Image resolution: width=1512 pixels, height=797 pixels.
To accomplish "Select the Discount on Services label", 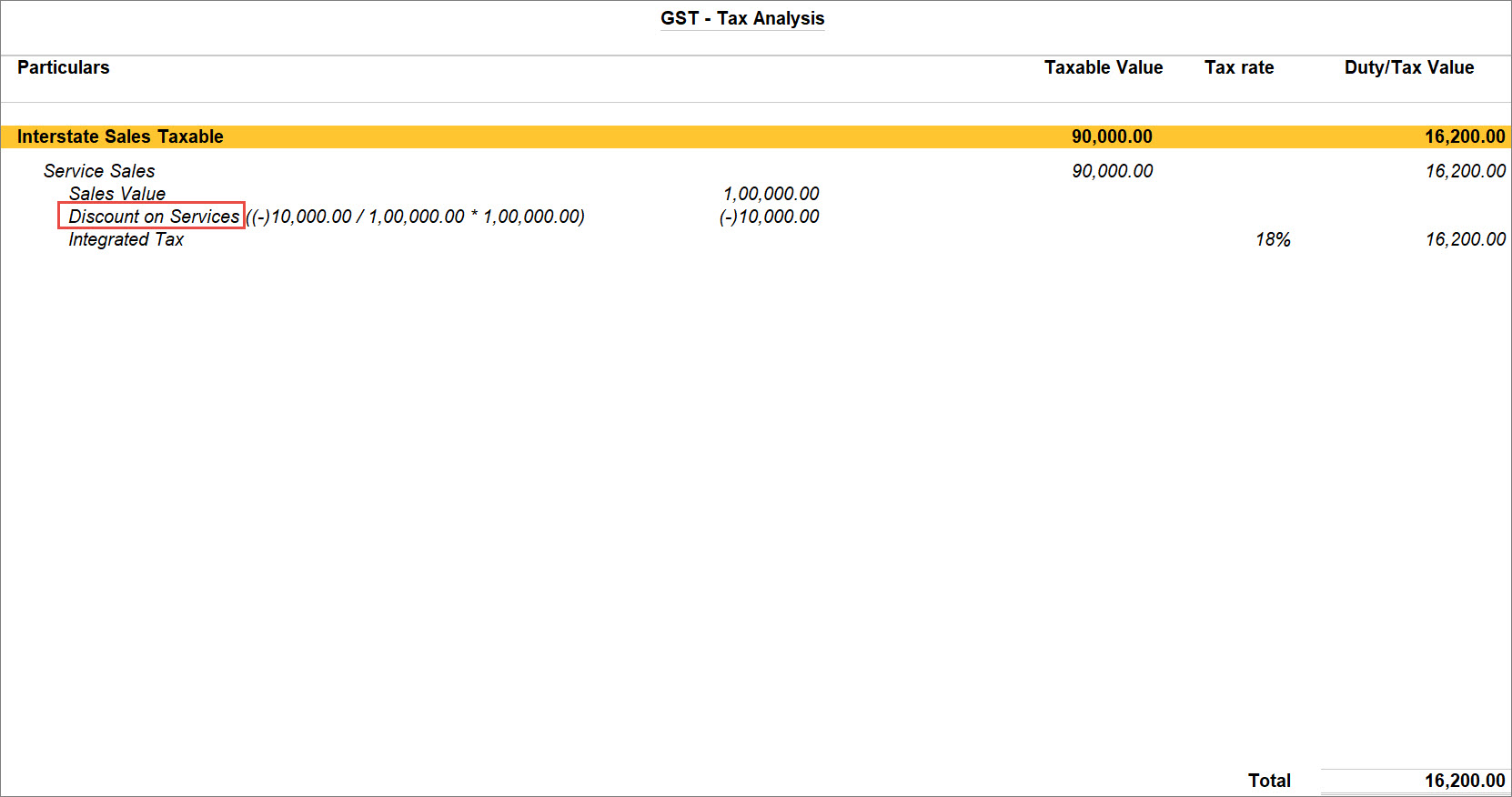I will pyautogui.click(x=154, y=217).
